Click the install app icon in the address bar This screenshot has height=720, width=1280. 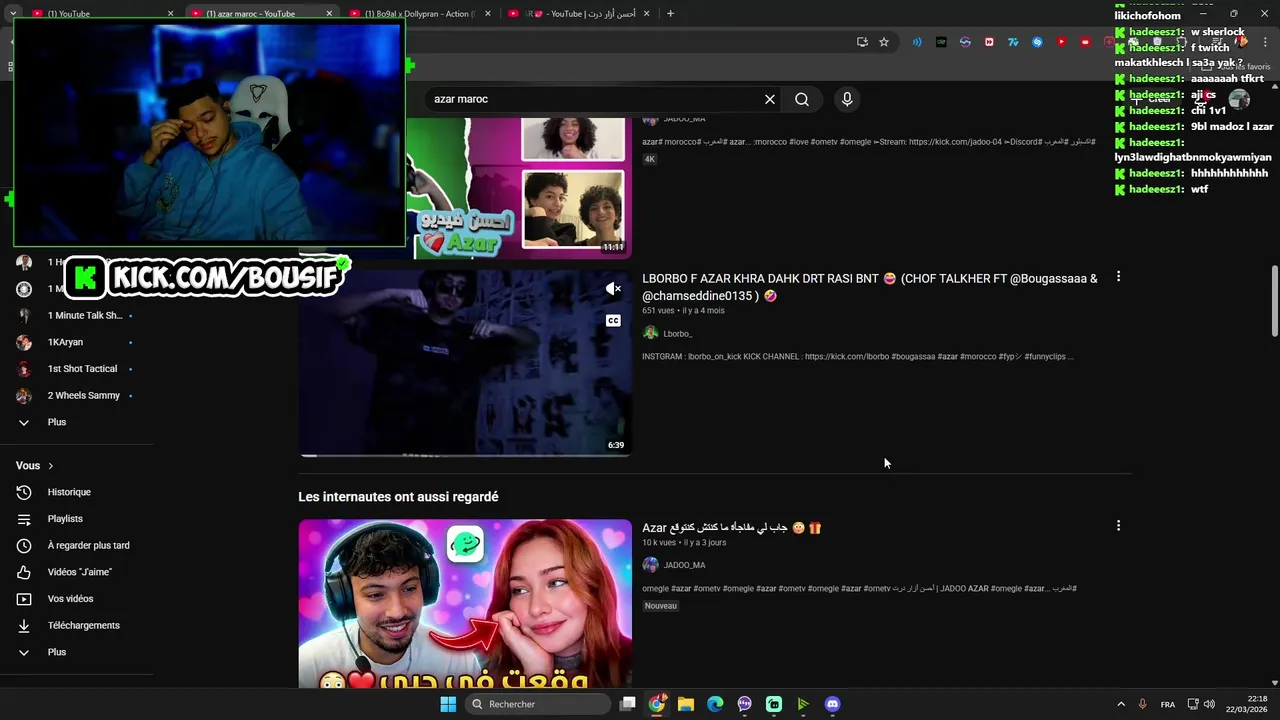(x=862, y=42)
